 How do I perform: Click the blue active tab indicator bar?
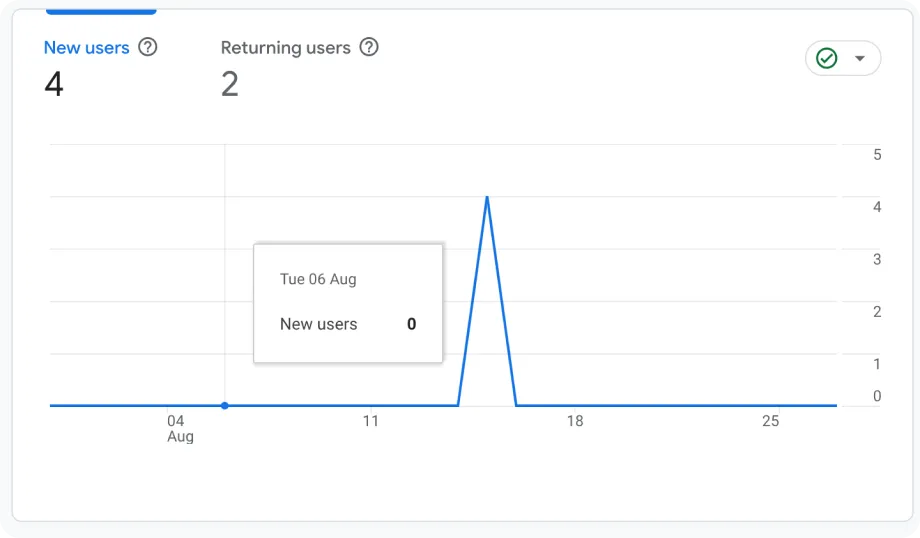(x=101, y=11)
